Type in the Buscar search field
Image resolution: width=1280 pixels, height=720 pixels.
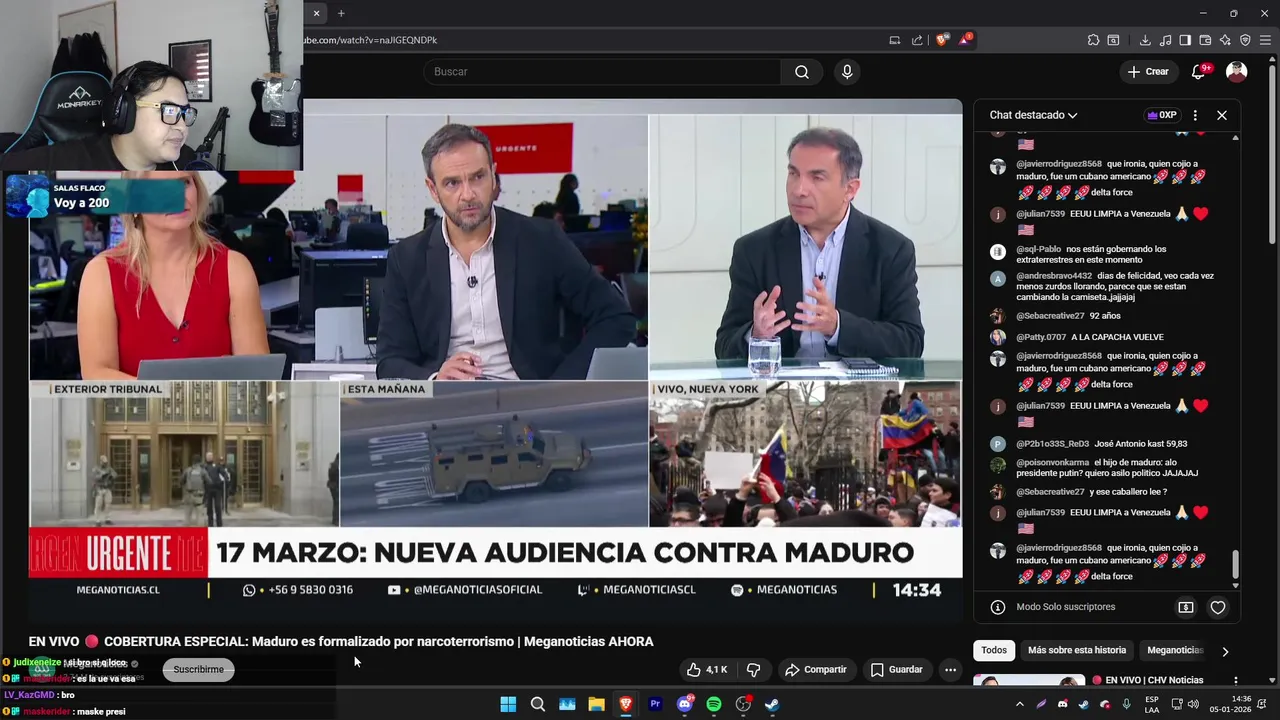point(602,72)
